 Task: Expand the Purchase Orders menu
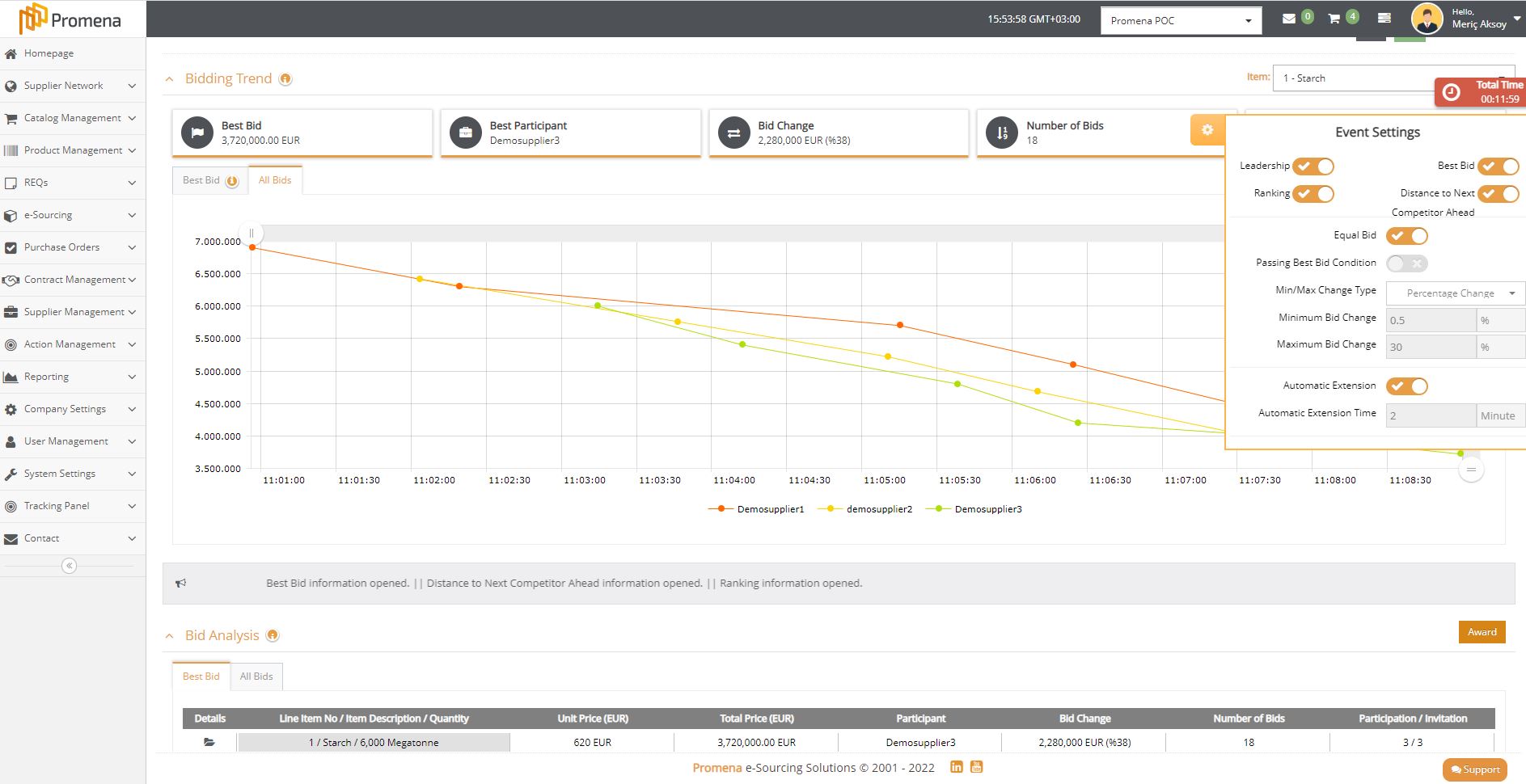click(x=73, y=247)
